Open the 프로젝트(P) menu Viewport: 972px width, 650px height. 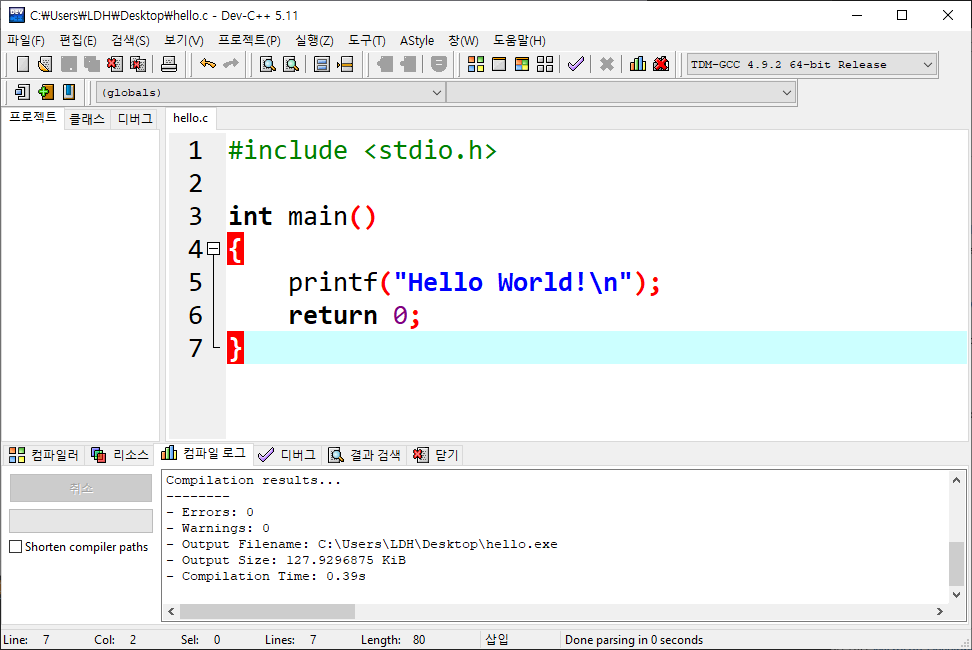coord(249,40)
